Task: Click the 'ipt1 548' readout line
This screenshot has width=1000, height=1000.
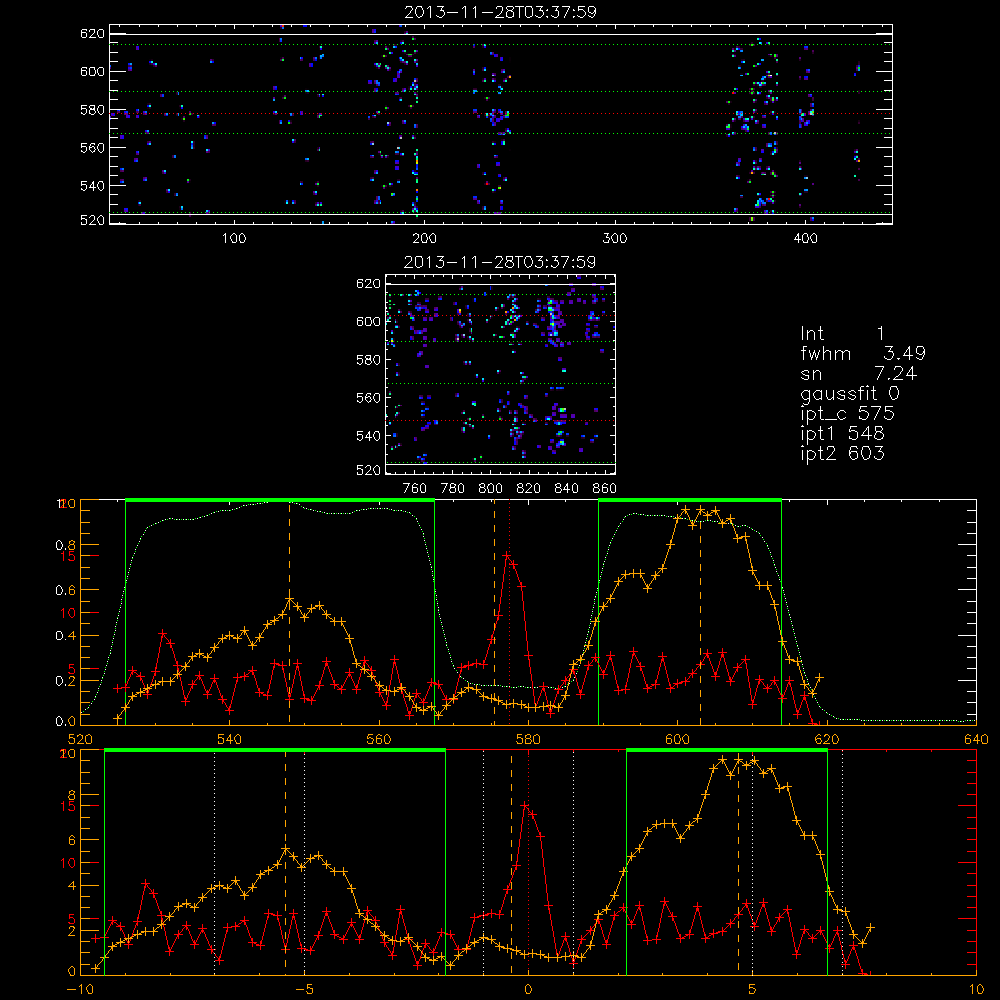Action: coord(842,434)
